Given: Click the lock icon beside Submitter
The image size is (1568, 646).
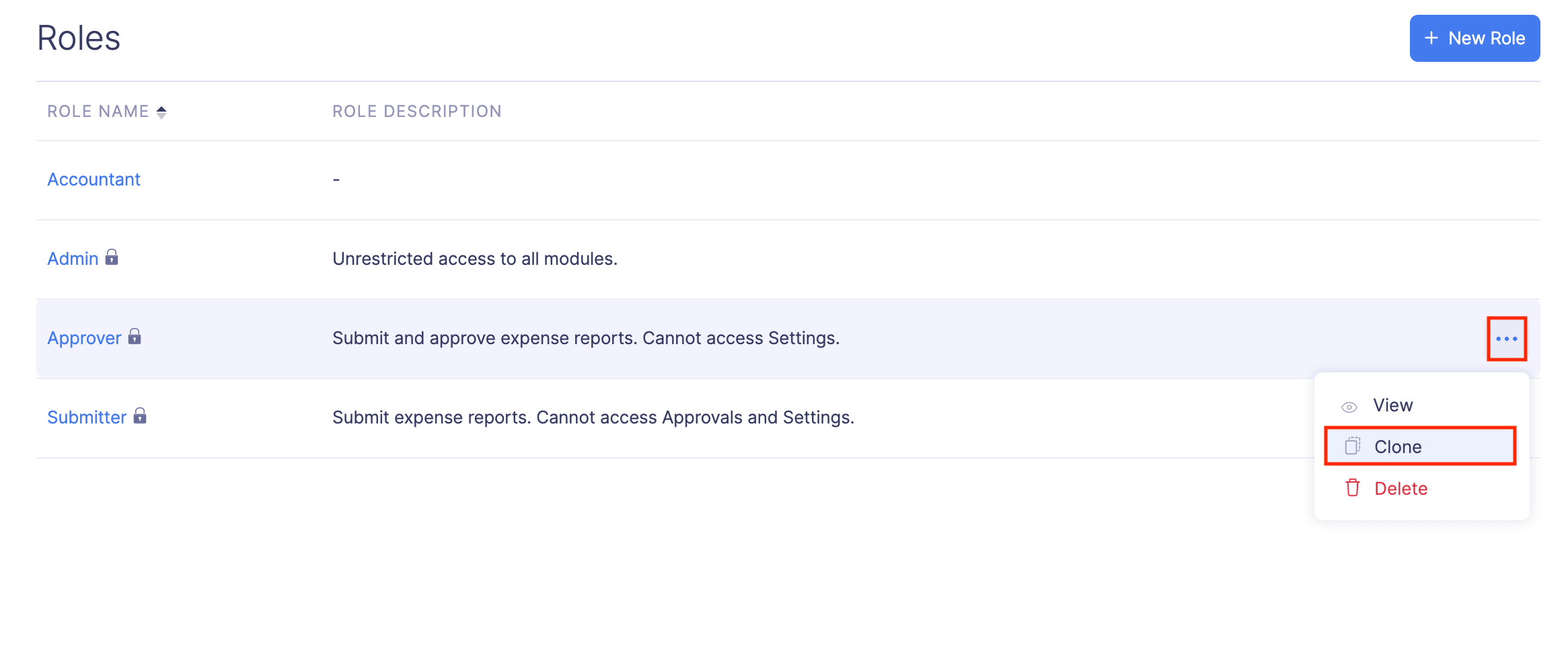Looking at the screenshot, I should (x=140, y=416).
